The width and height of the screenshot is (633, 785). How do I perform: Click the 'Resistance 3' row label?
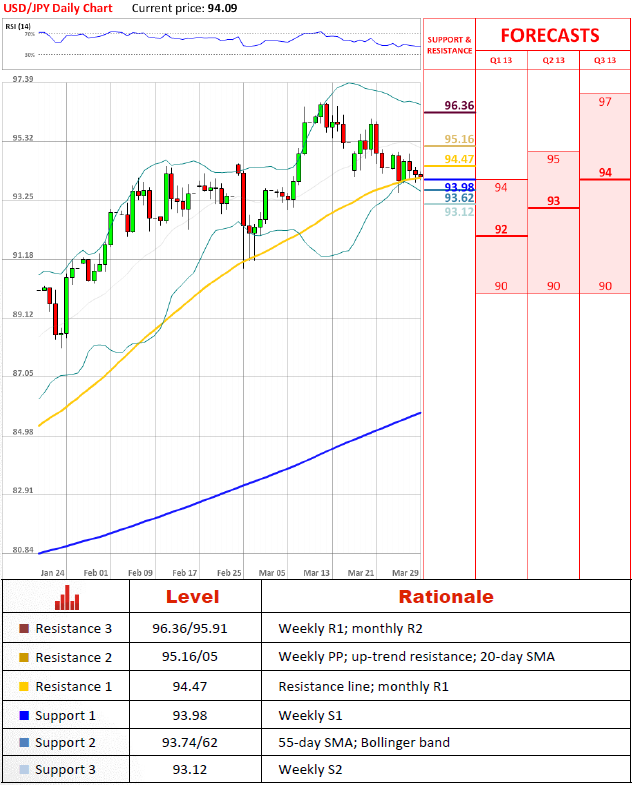pyautogui.click(x=74, y=628)
